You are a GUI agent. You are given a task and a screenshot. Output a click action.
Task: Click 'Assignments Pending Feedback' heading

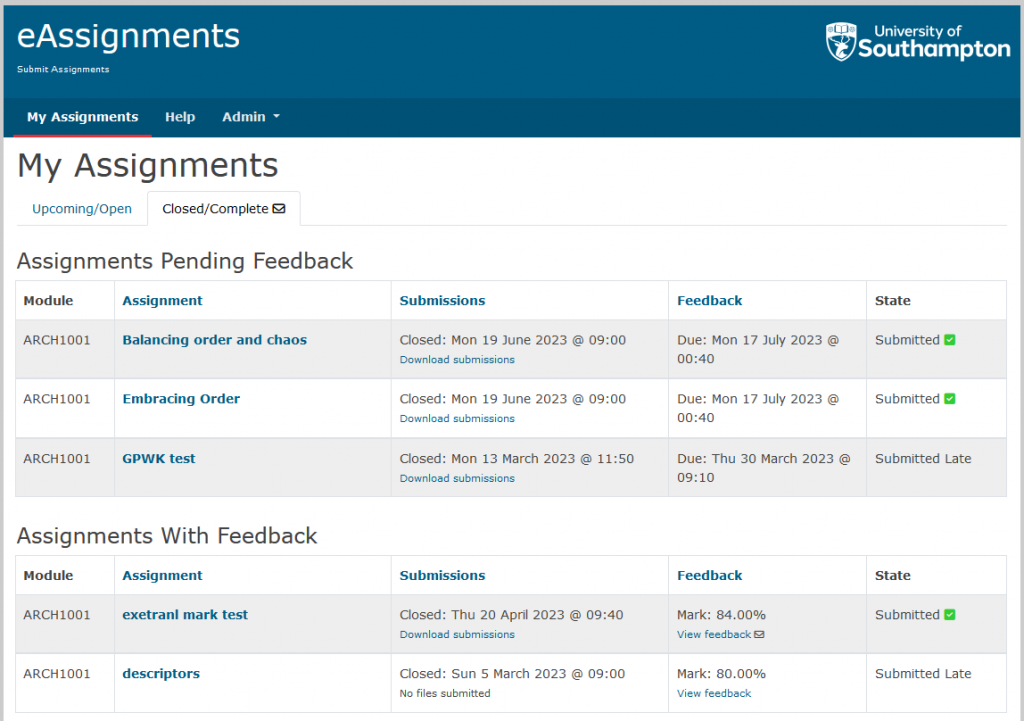pyautogui.click(x=185, y=261)
